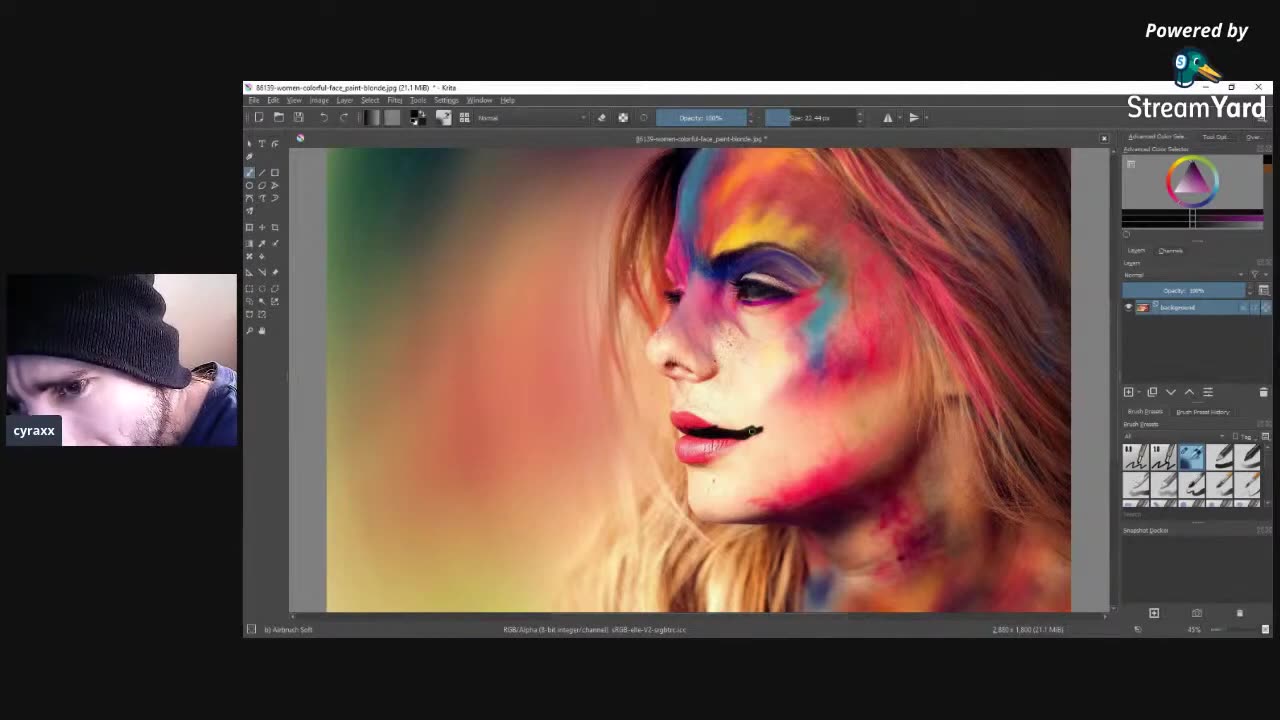The height and width of the screenshot is (720, 1280).
Task: Select the Rectangle shape tool
Action: (x=275, y=172)
